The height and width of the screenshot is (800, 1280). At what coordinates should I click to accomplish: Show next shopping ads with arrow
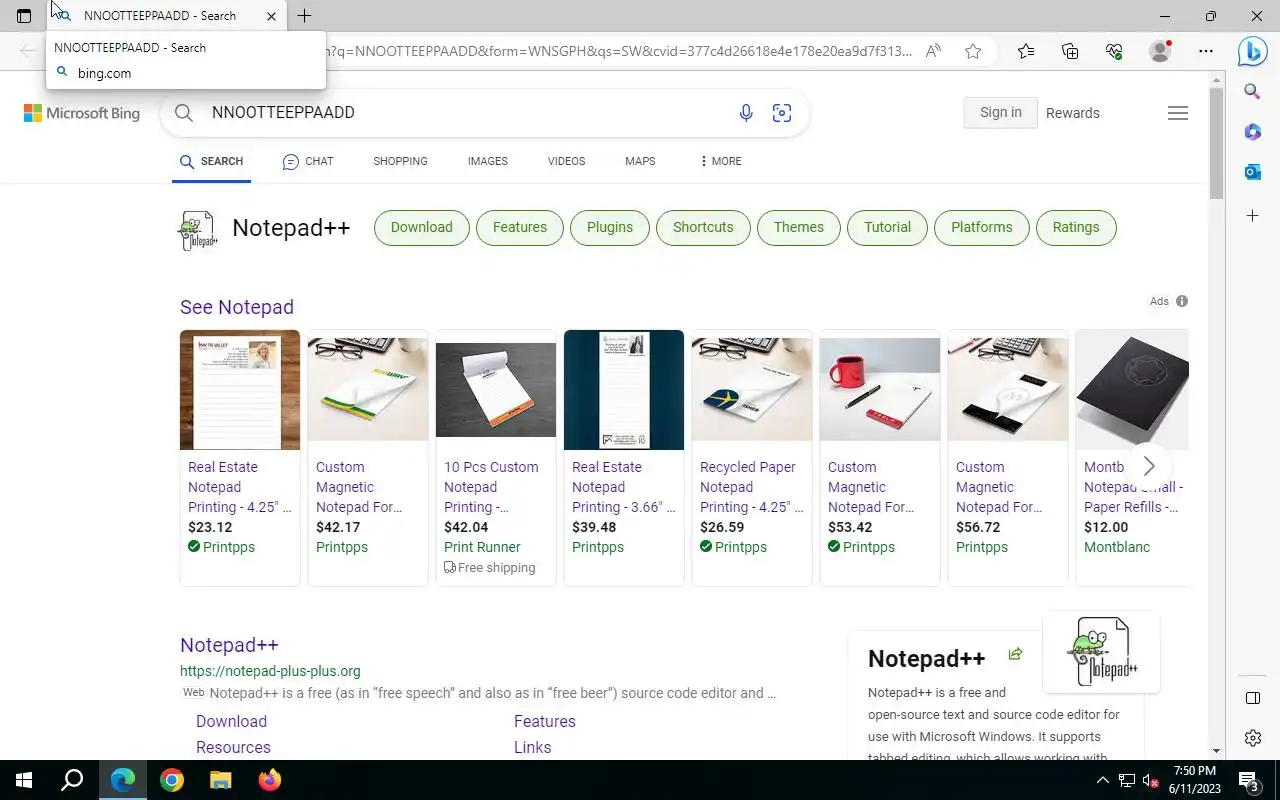[x=1149, y=466]
